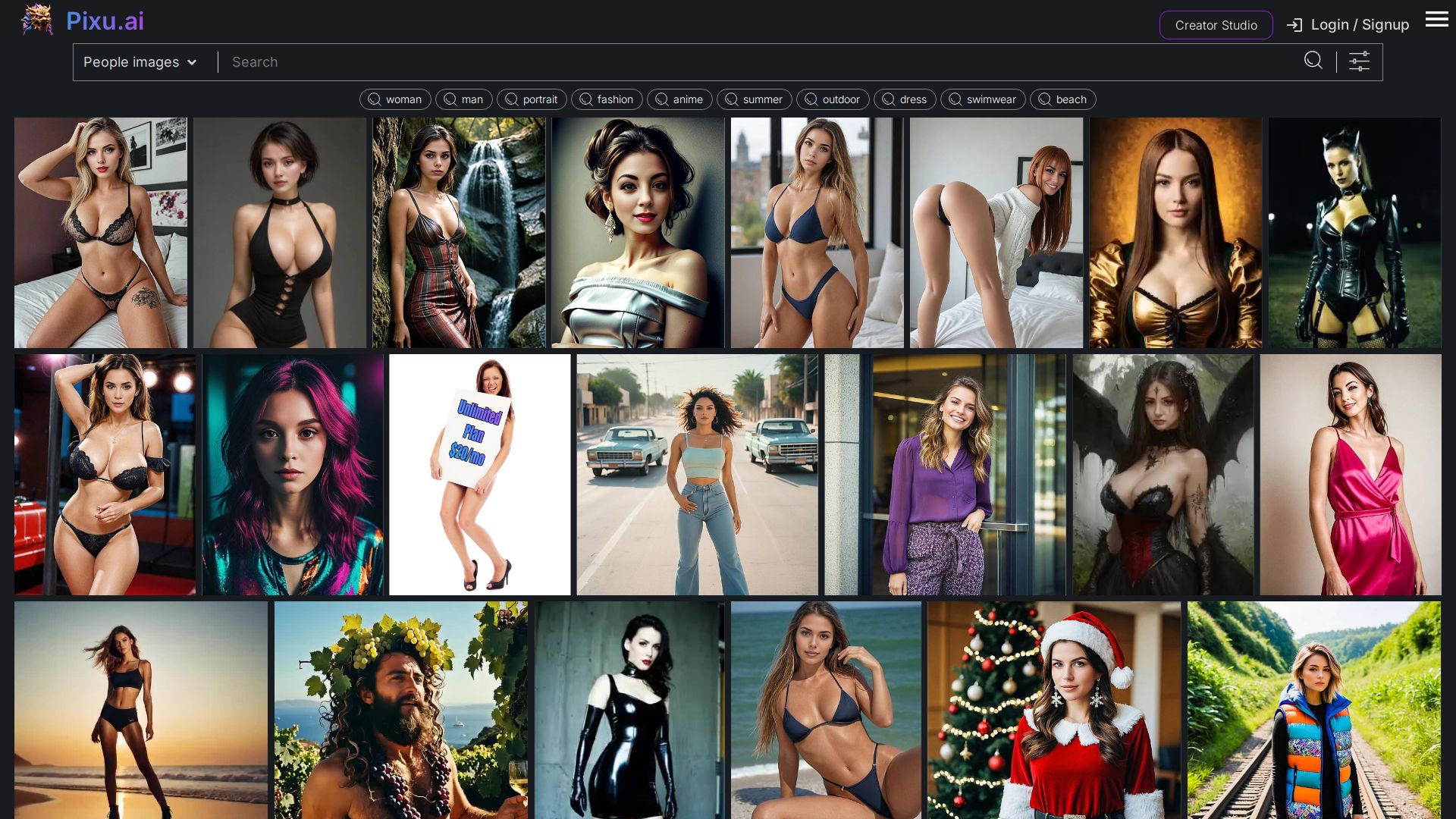Viewport: 1456px width, 819px height.
Task: Select the beach search tag
Action: click(1062, 99)
